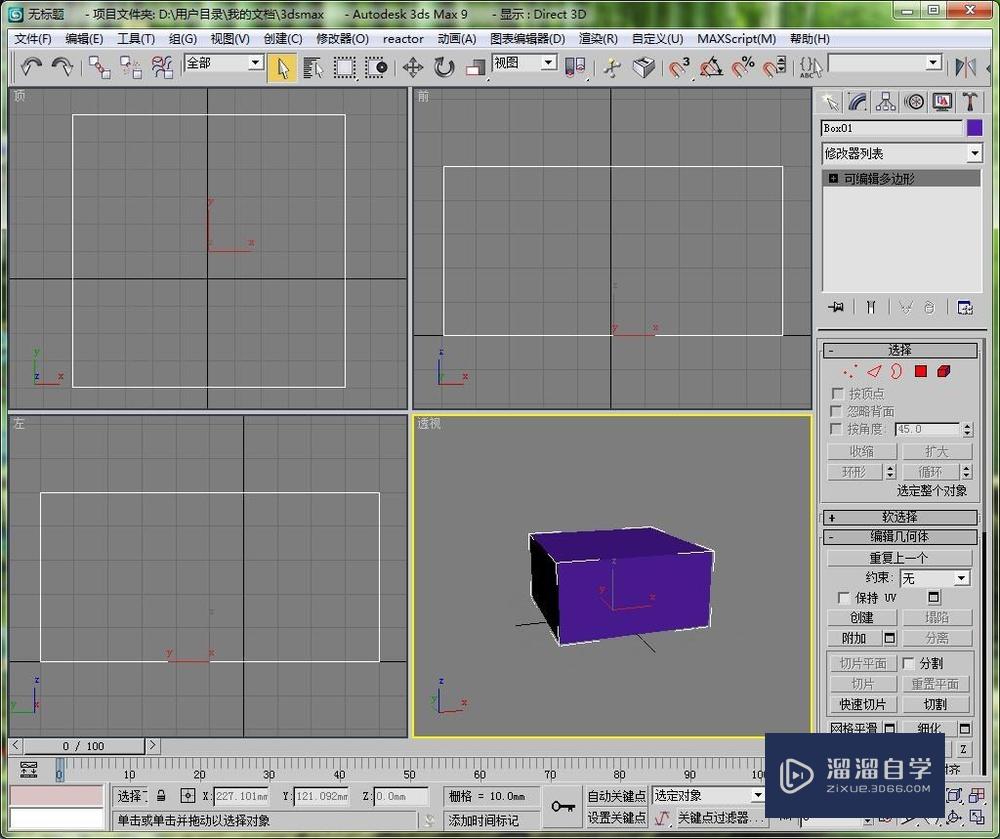The height and width of the screenshot is (839, 1000).
Task: Enable the 忽略背面 checkbox
Action: (838, 411)
